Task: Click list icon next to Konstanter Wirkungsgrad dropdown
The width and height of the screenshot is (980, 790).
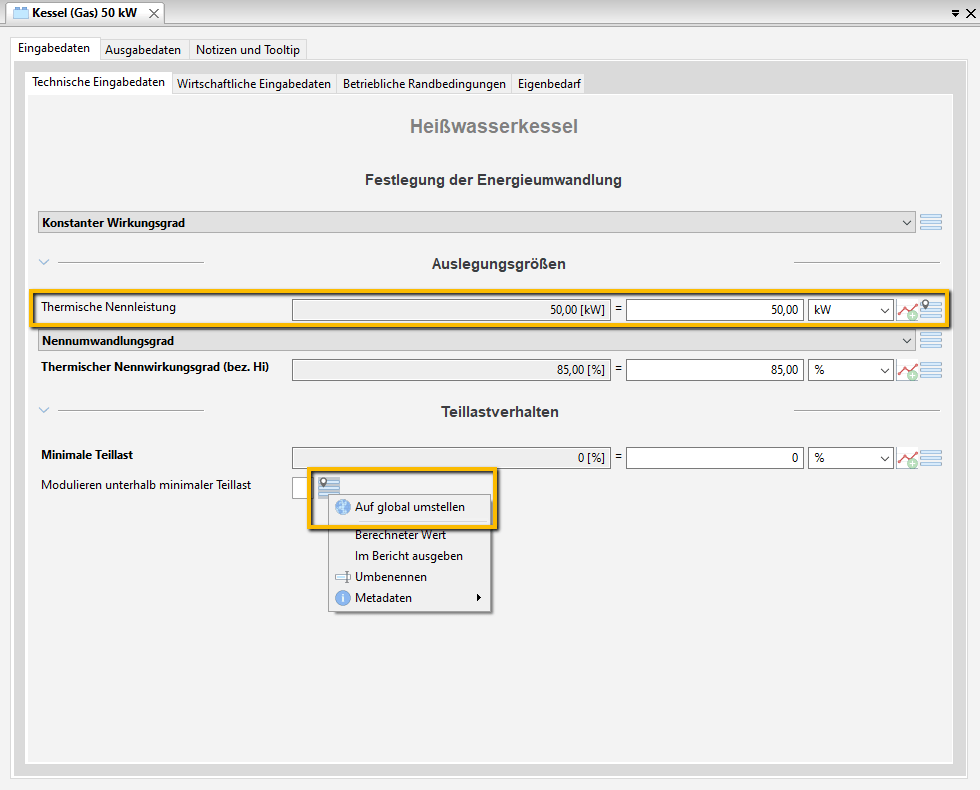Action: (x=931, y=223)
